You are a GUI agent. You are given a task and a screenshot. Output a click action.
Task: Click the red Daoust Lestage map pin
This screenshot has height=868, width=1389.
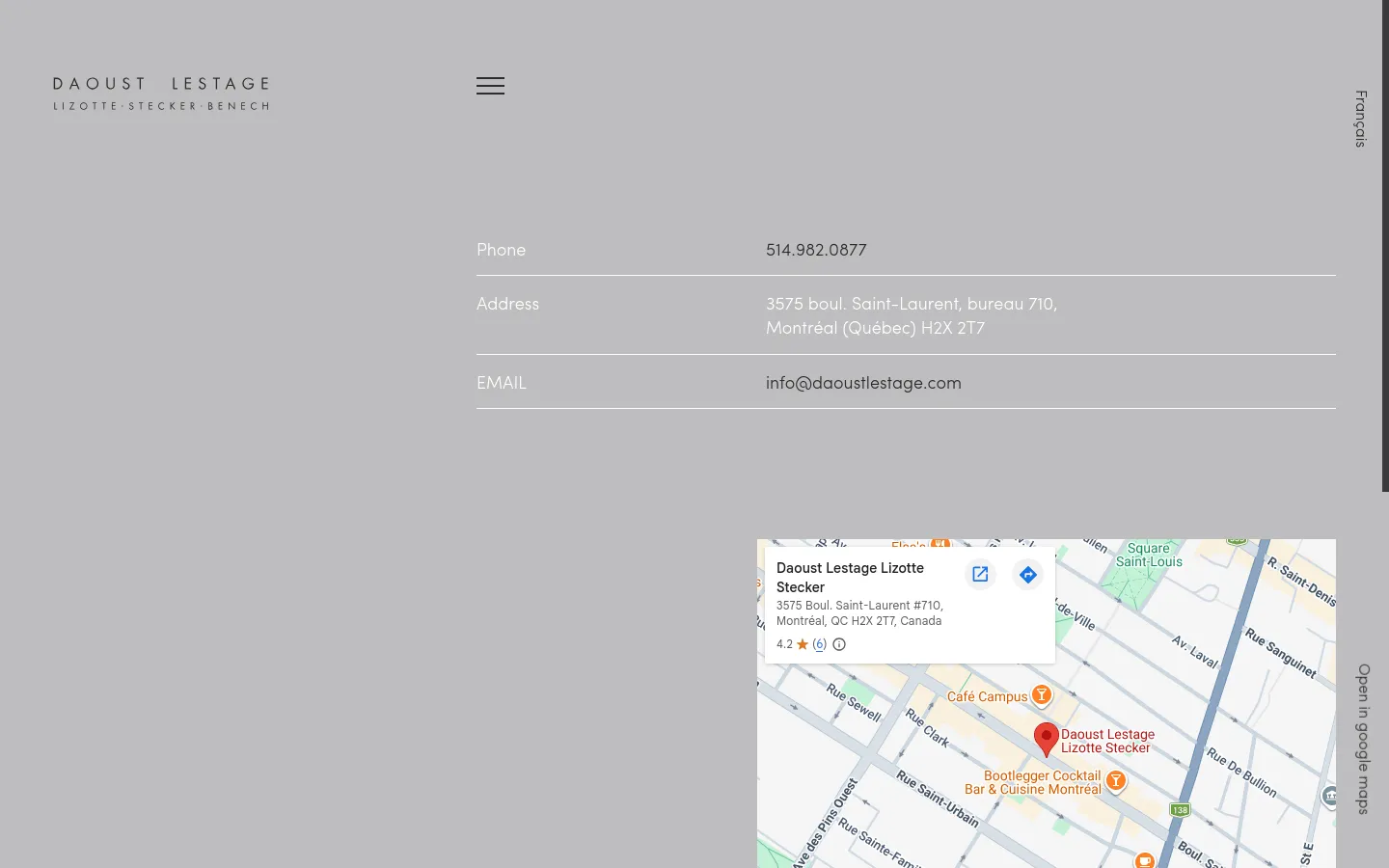pyautogui.click(x=1047, y=739)
